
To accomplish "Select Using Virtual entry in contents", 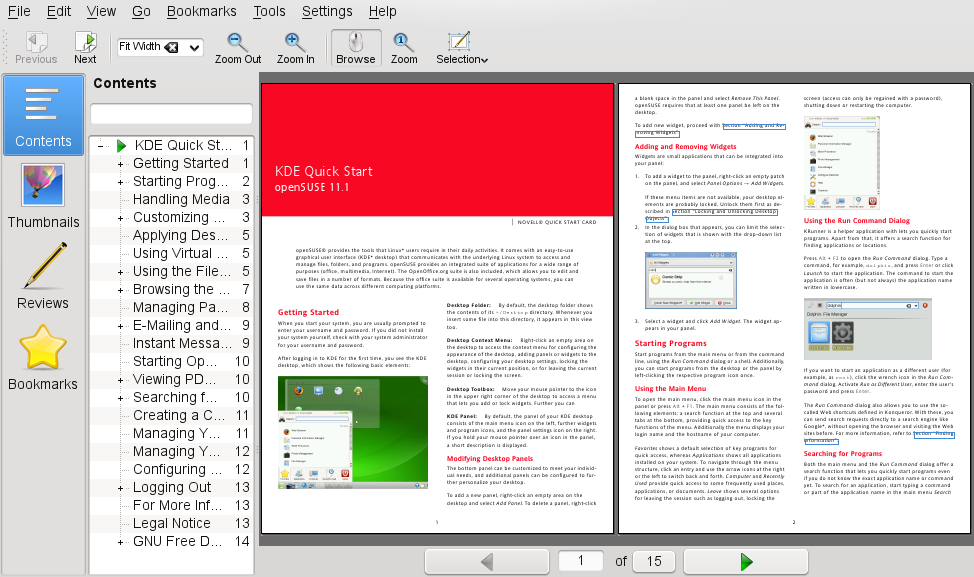I will 180,253.
